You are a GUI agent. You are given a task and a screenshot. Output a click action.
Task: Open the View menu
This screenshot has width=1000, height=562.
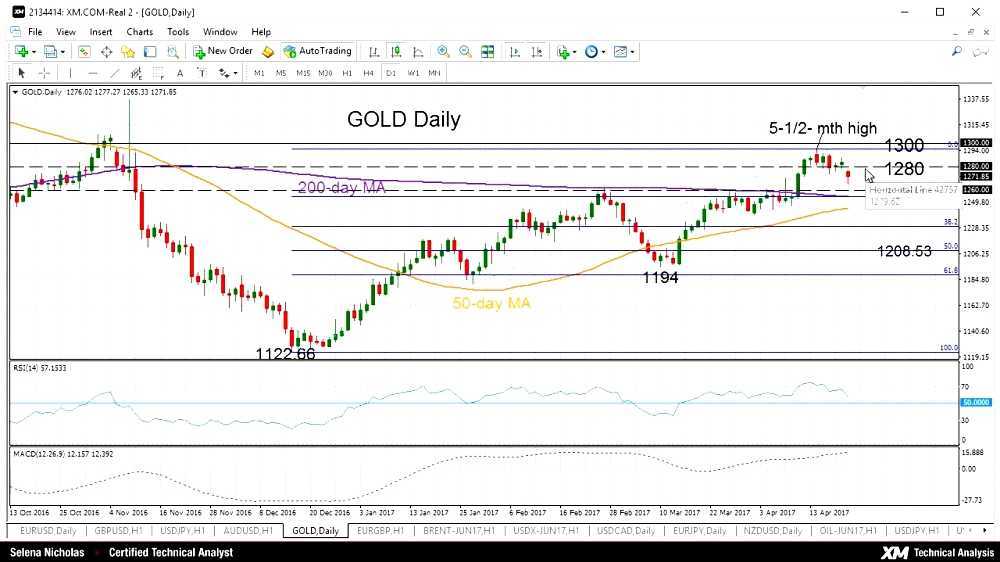tap(66, 32)
